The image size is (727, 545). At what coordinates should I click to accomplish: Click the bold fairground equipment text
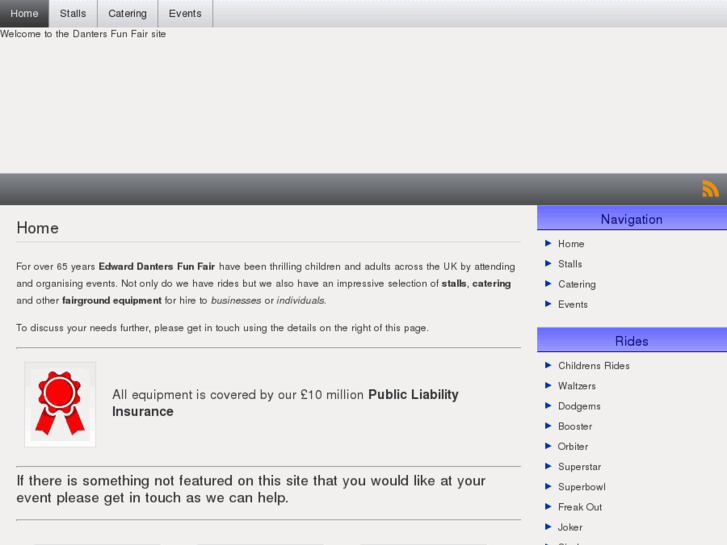click(112, 300)
